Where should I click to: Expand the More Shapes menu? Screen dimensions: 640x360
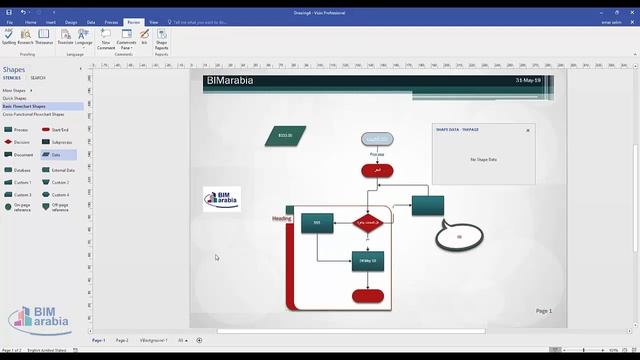(17, 91)
